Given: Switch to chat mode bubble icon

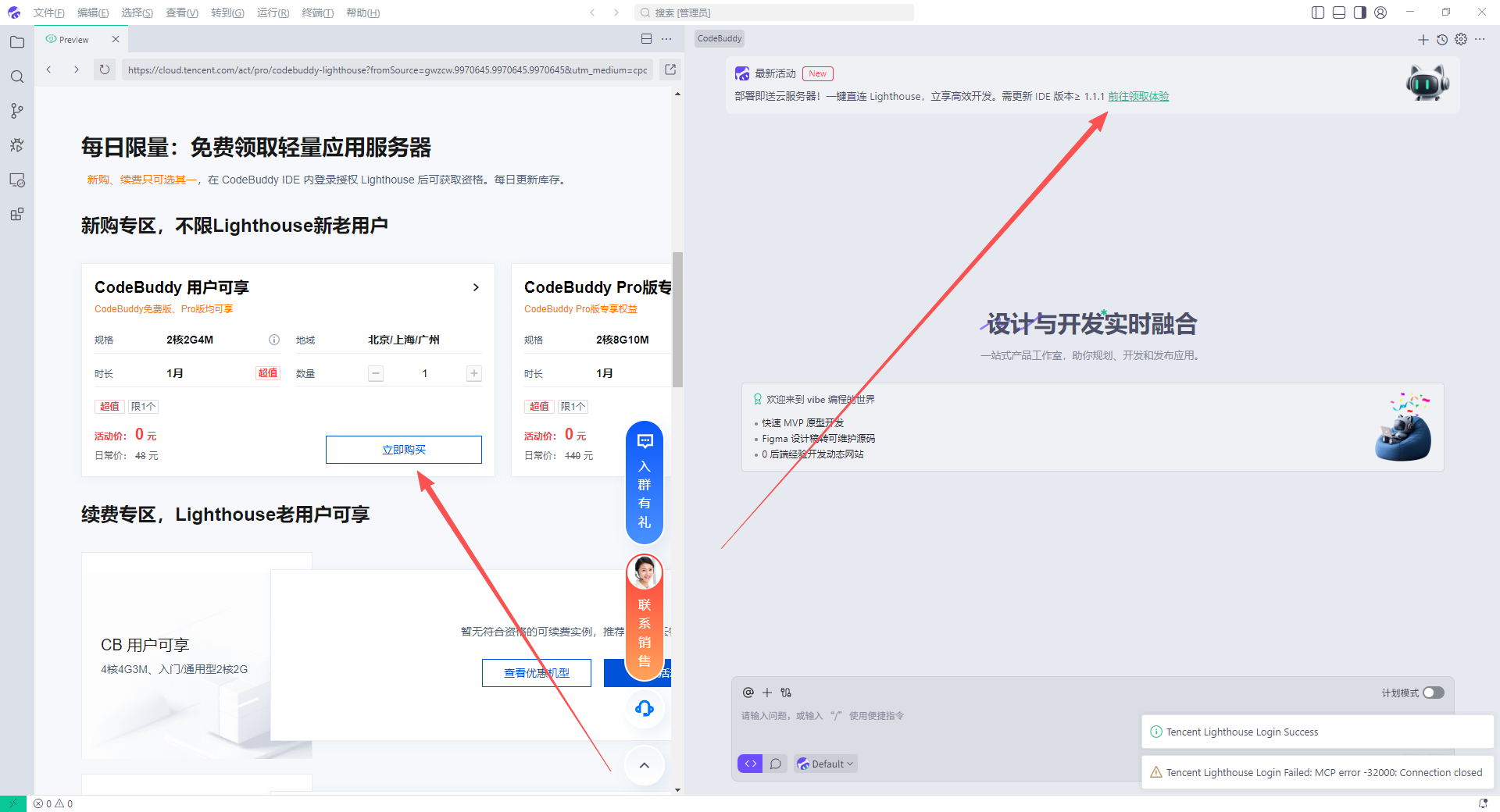Looking at the screenshot, I should (x=776, y=764).
